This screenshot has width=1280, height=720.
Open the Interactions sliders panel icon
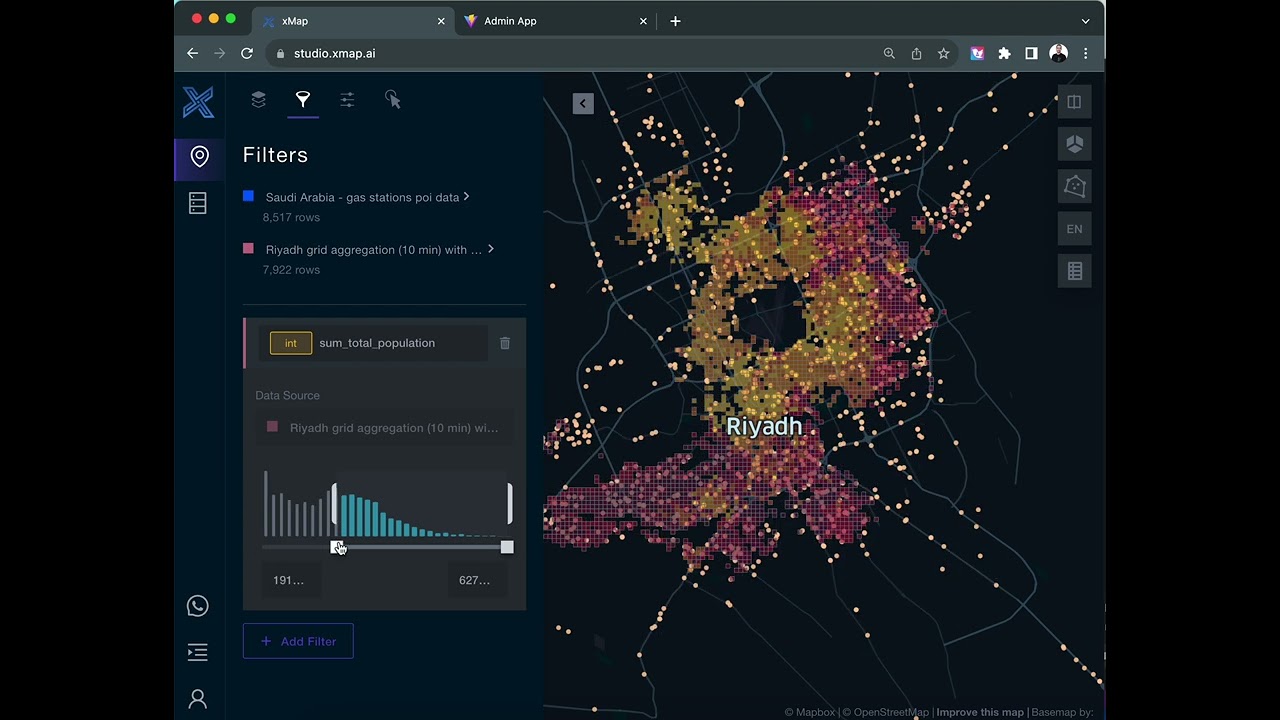click(x=347, y=99)
